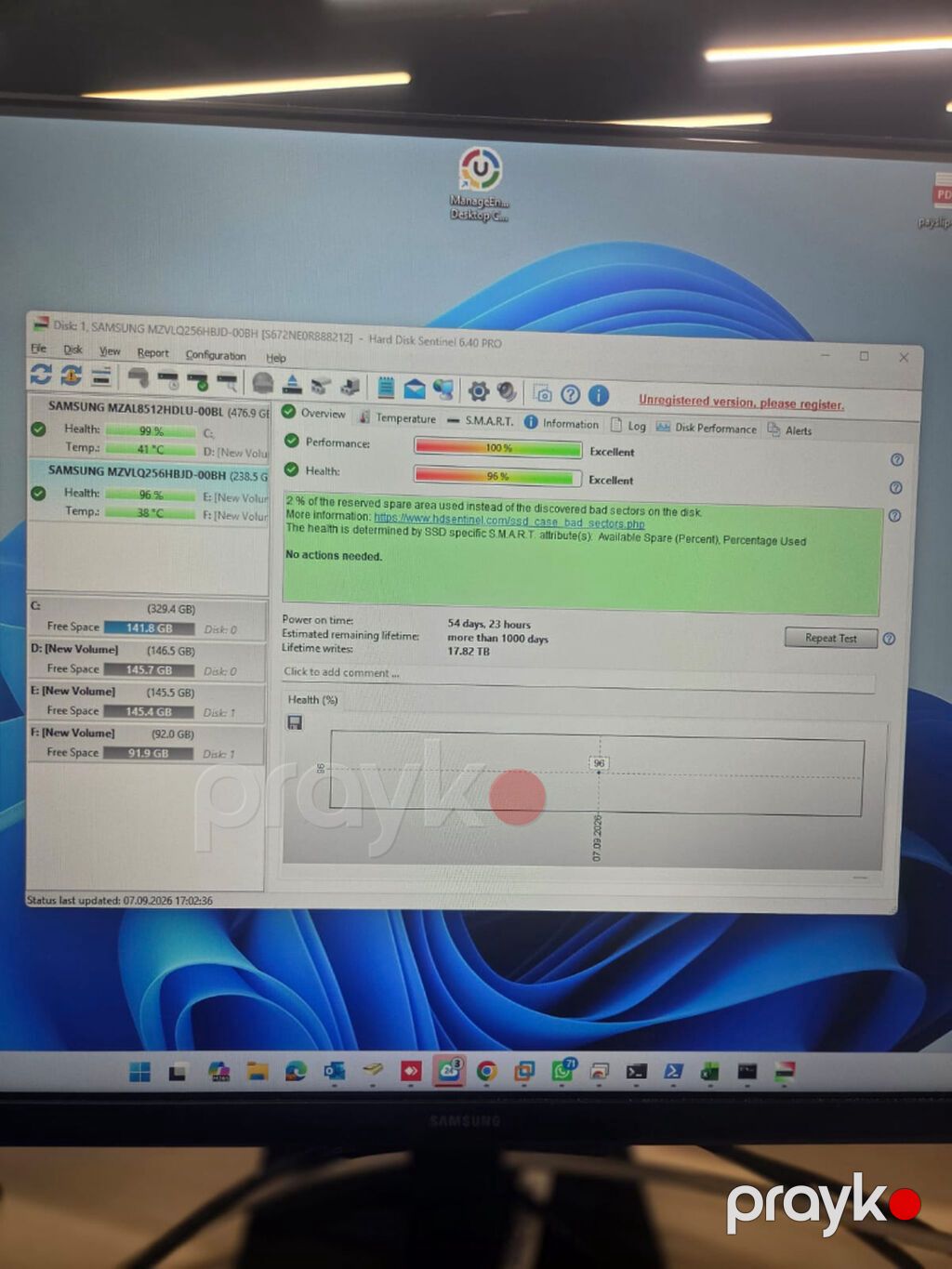Click the camera screenshot toolbar icon
The image size is (952, 1269).
point(542,393)
